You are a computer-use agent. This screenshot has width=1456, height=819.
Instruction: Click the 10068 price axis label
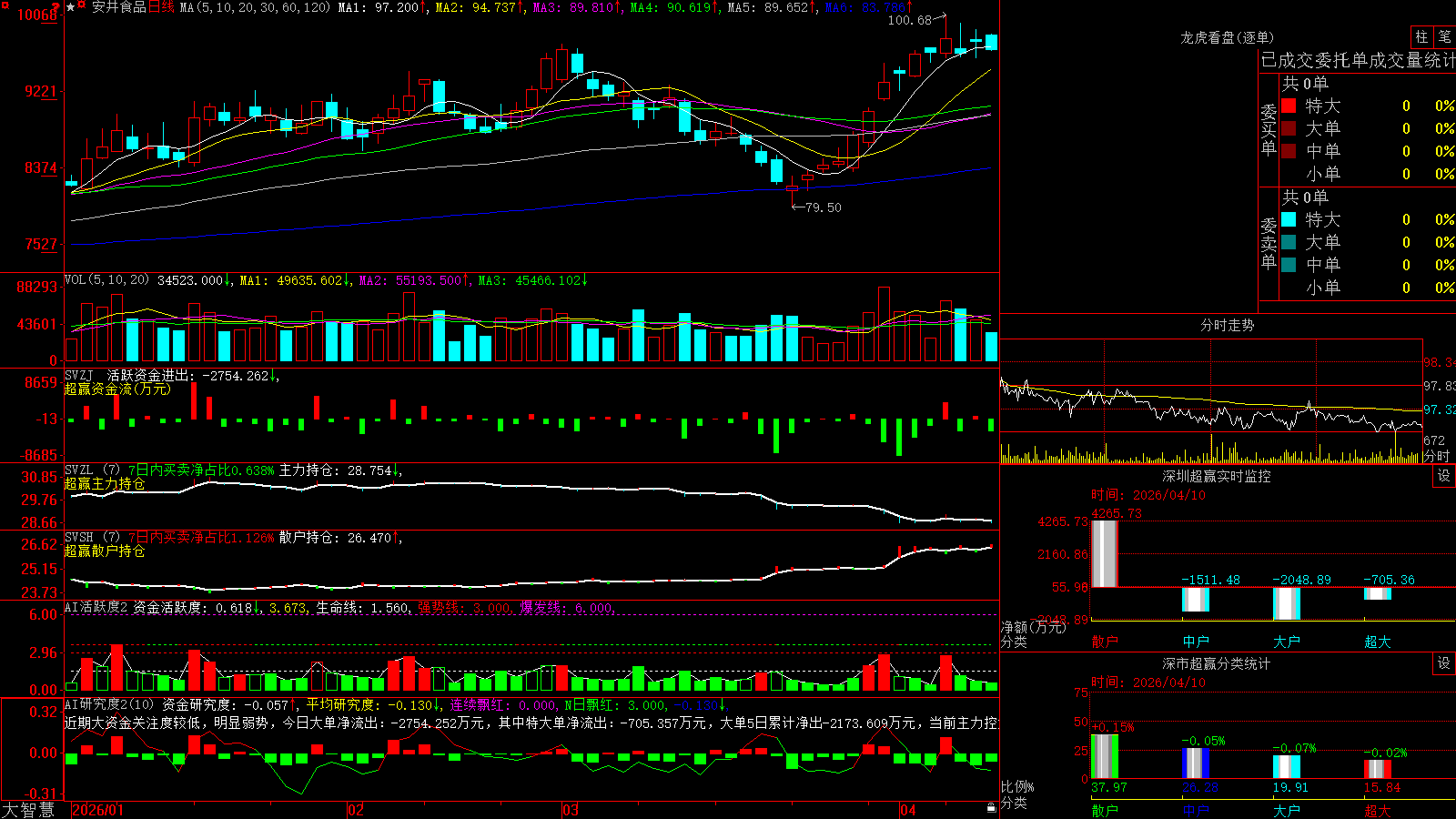point(37,15)
